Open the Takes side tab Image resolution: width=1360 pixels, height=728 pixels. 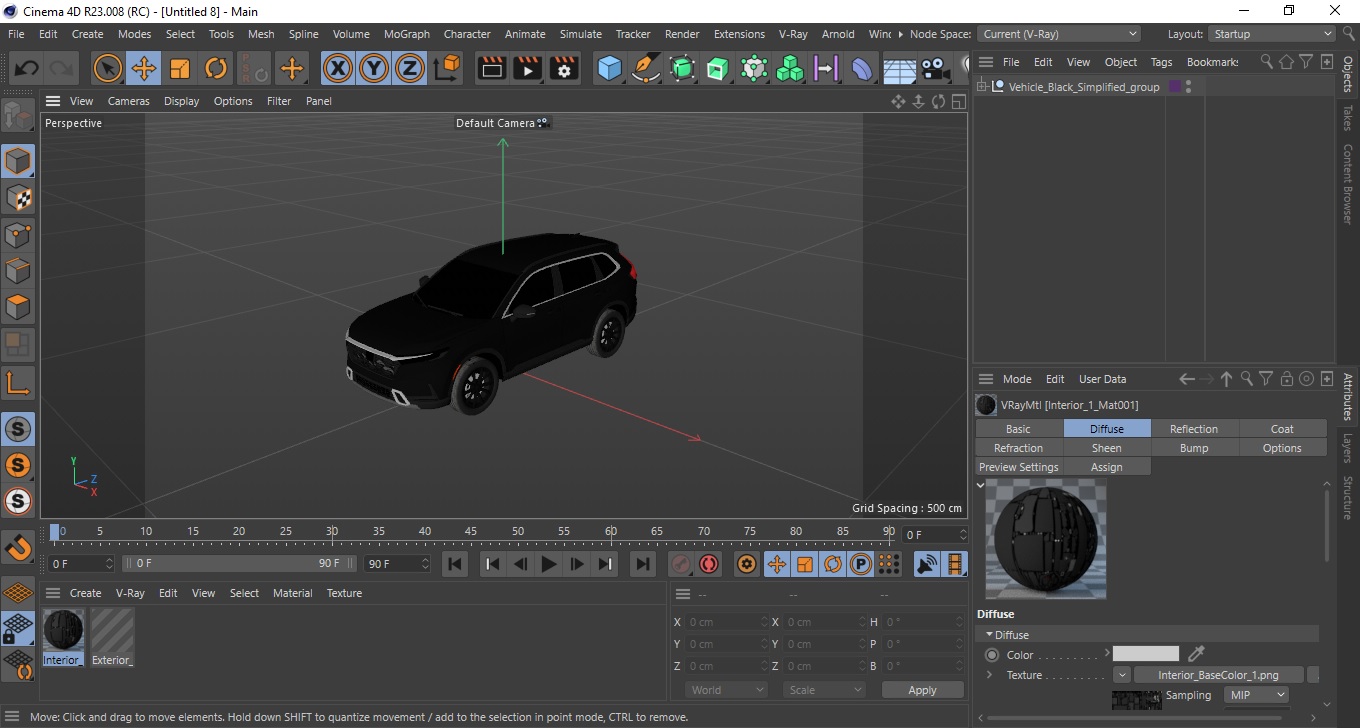click(1347, 117)
